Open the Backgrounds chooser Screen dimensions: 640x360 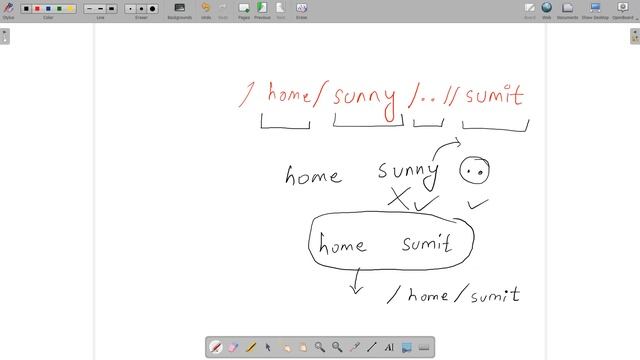pos(180,11)
